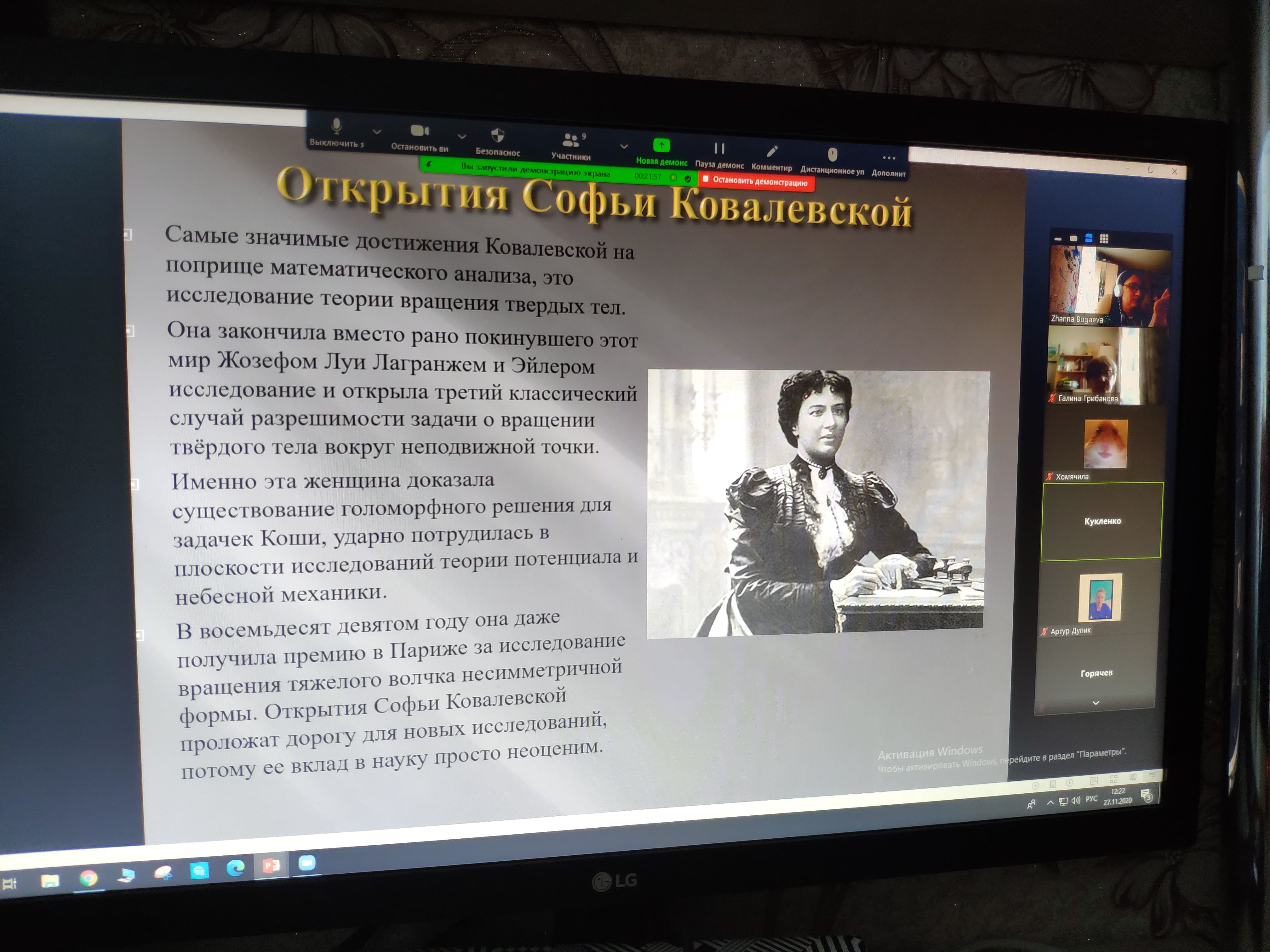Open teal chat app on taskbar
The height and width of the screenshot is (952, 1270).
click(x=199, y=871)
